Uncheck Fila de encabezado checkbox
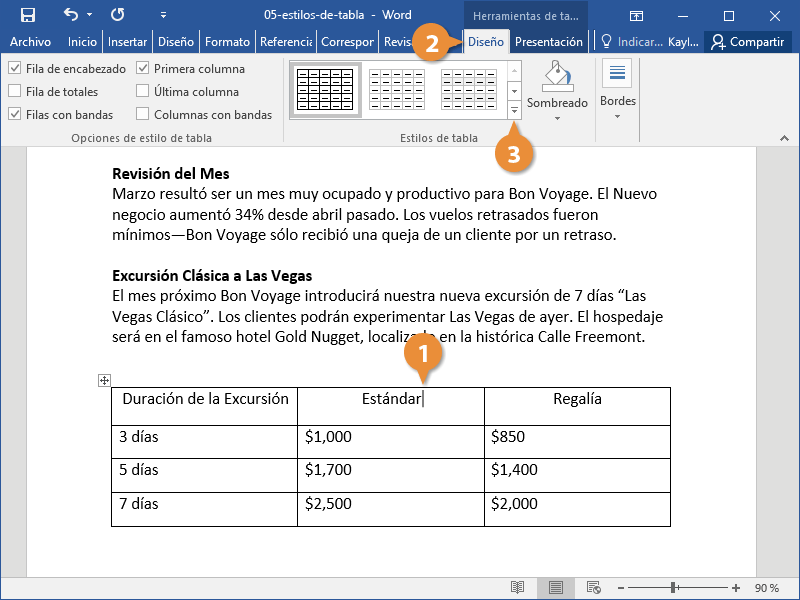The image size is (800, 600). [x=15, y=68]
